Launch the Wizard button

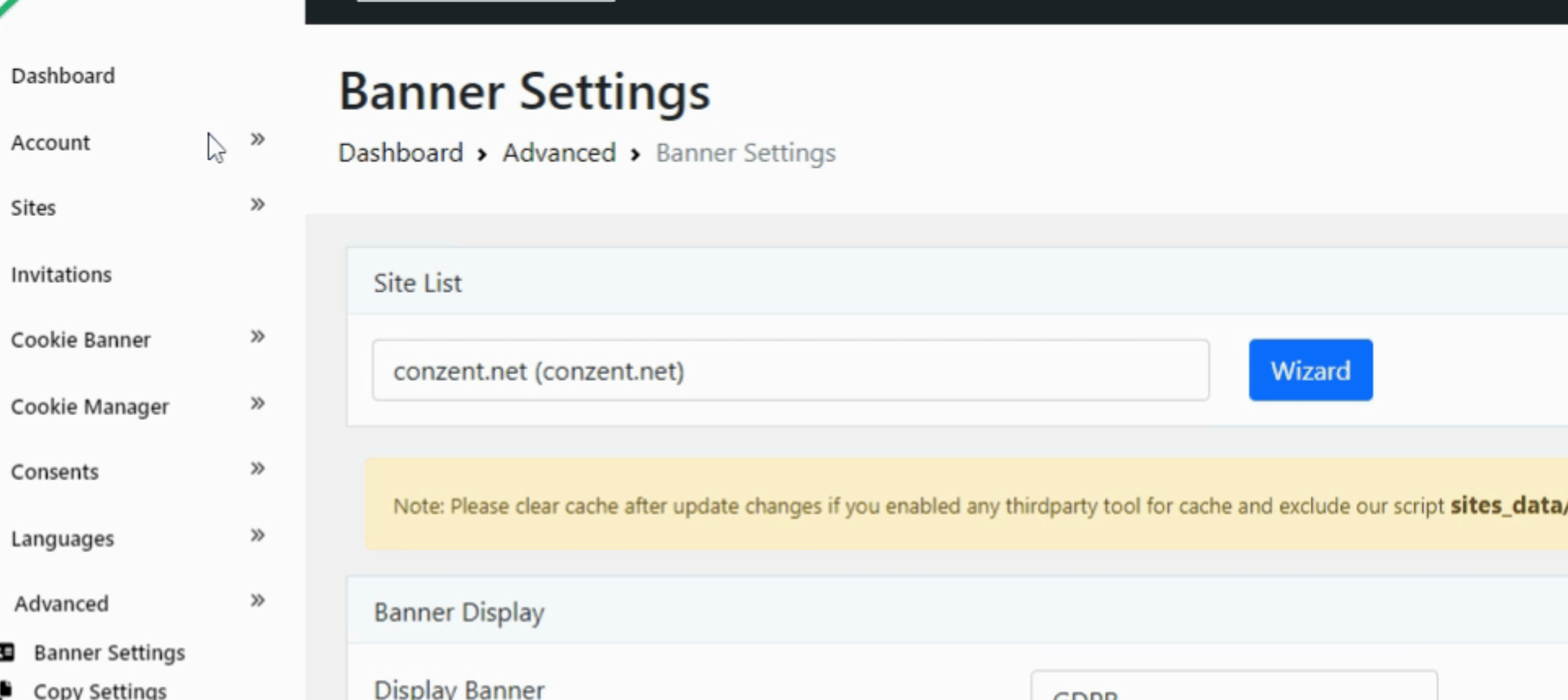1311,370
